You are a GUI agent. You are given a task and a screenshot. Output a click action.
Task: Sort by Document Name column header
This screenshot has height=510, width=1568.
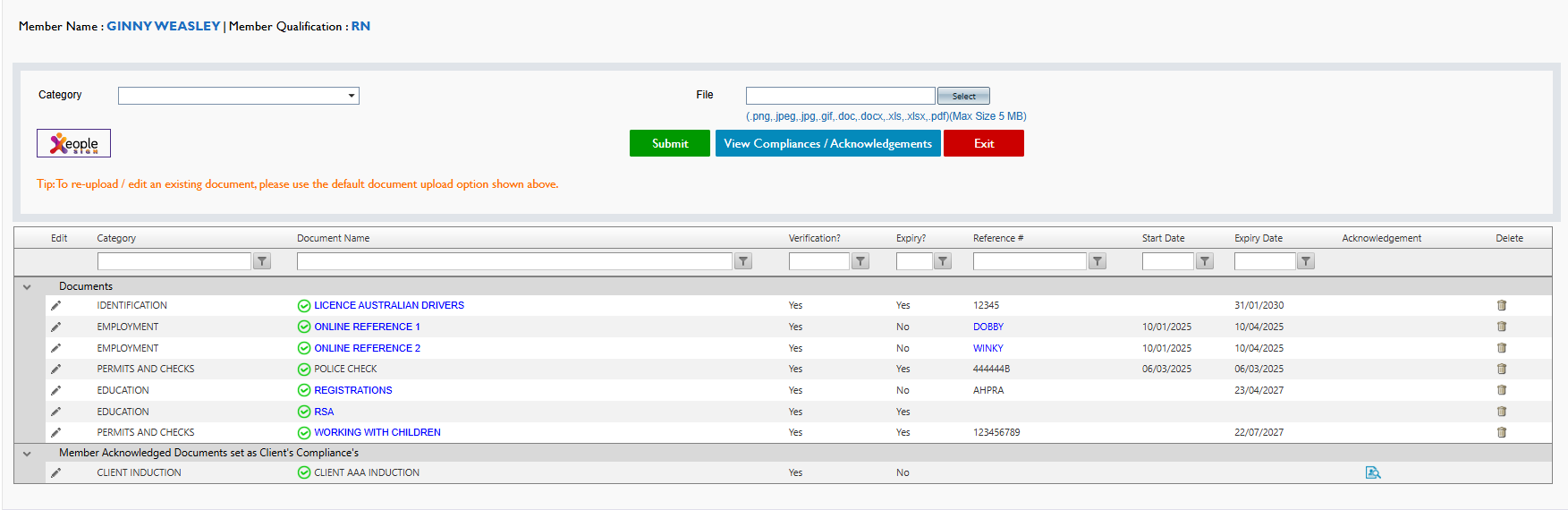pyautogui.click(x=333, y=238)
